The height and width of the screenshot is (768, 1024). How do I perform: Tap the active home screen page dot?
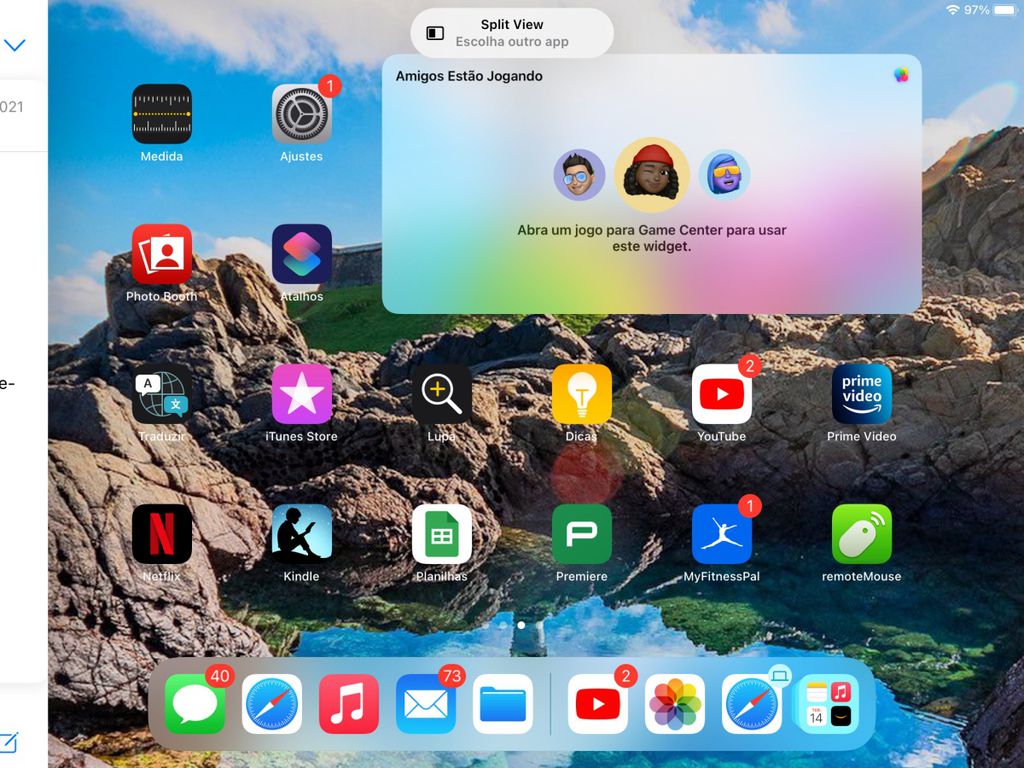click(521, 625)
